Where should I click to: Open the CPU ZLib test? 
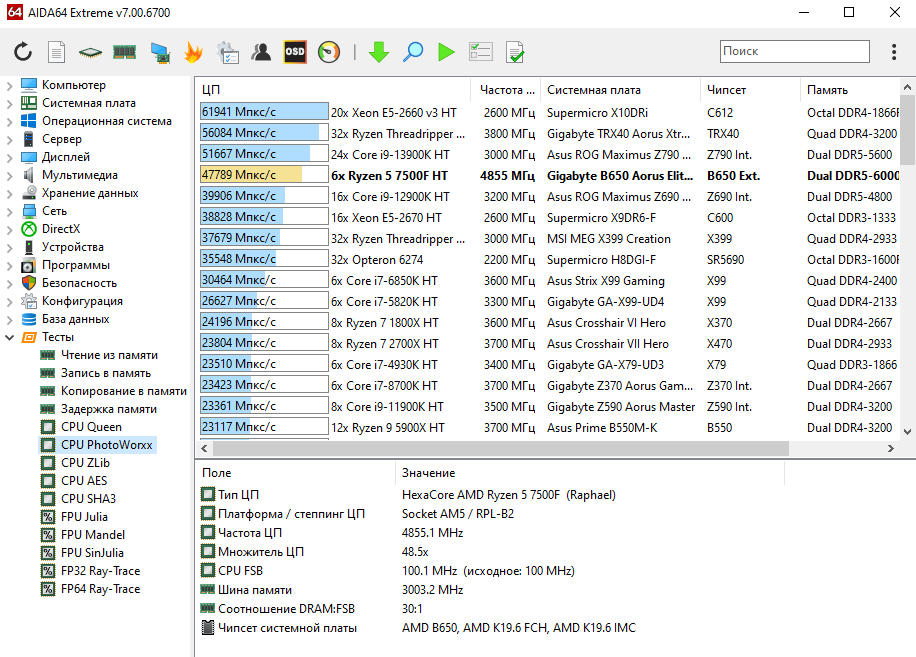tap(85, 463)
